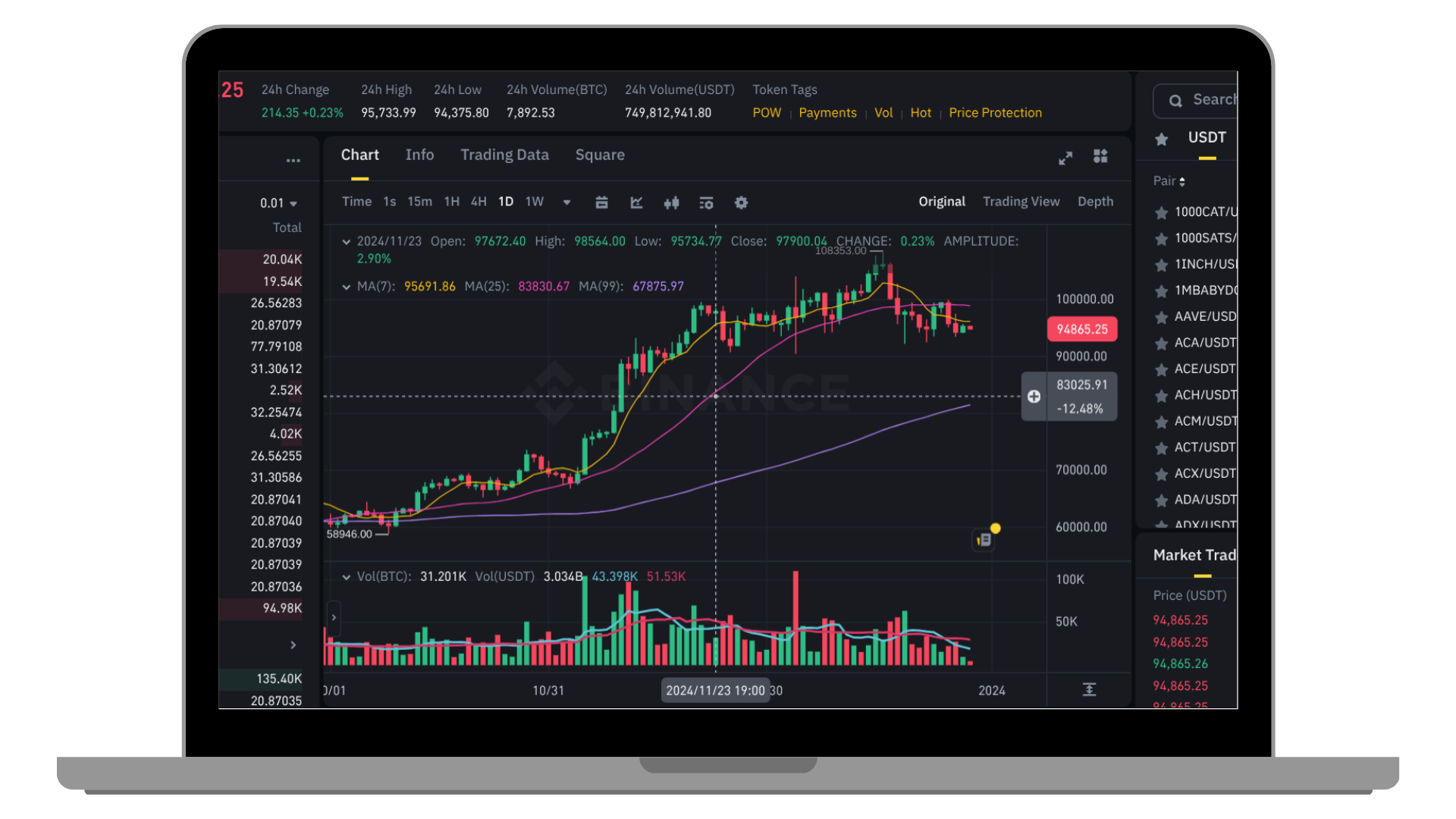Select the Depth chart view
Image resolution: width=1456 pixels, height=819 pixels.
pyautogui.click(x=1095, y=202)
